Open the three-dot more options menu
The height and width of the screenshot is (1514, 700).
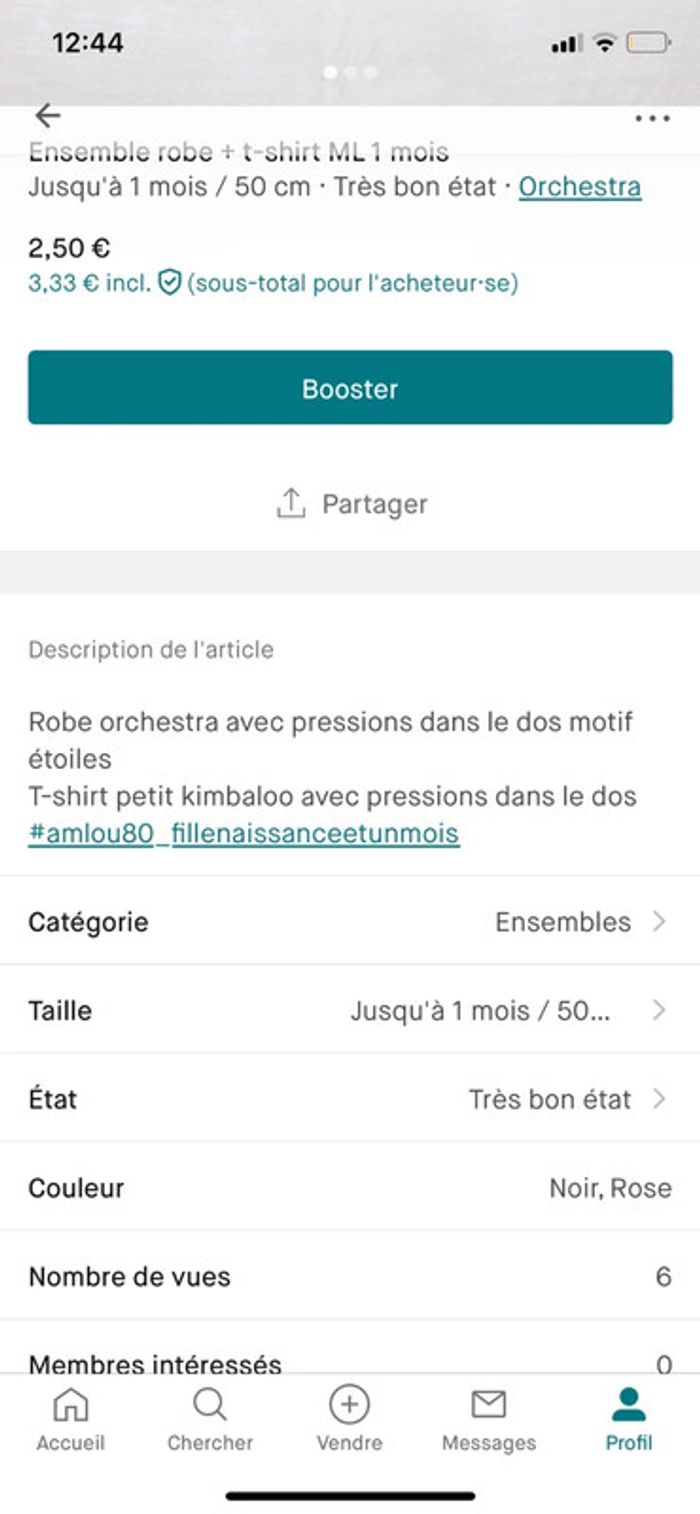(x=652, y=119)
